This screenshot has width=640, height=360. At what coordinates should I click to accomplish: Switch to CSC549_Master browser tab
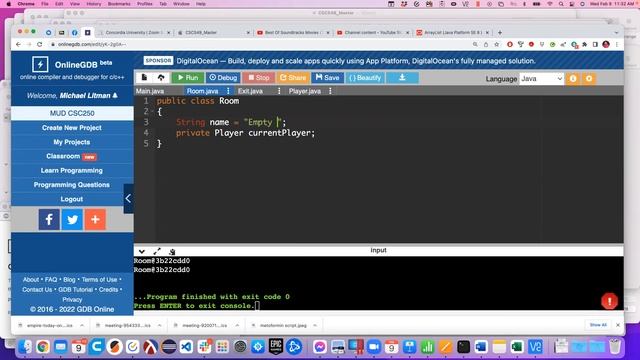click(214, 32)
